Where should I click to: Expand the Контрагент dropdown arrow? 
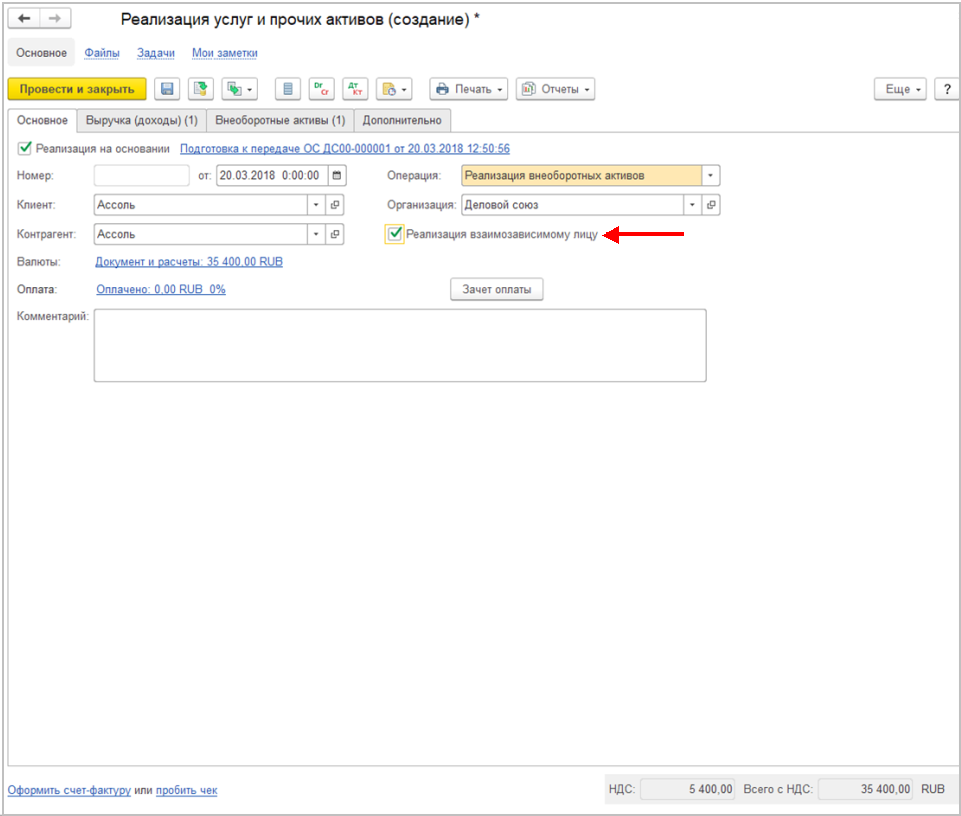[x=316, y=234]
